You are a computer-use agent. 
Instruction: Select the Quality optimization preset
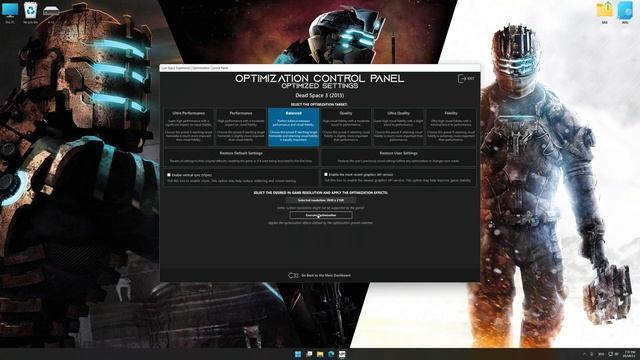point(346,127)
